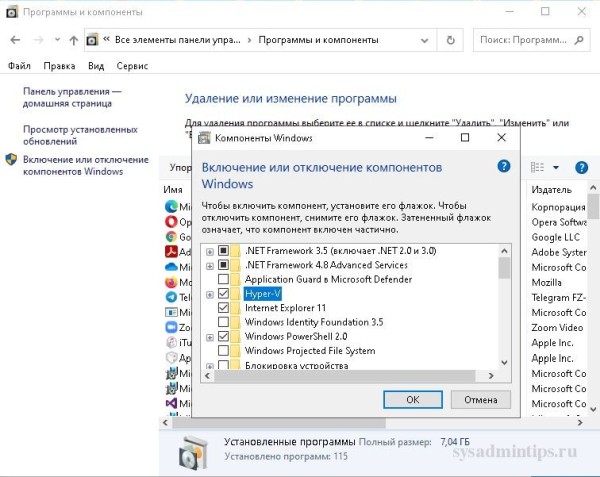Screen dimensions: 600x477
Task: Expand Windows PowerShell 2.0 node
Action: (x=210, y=337)
